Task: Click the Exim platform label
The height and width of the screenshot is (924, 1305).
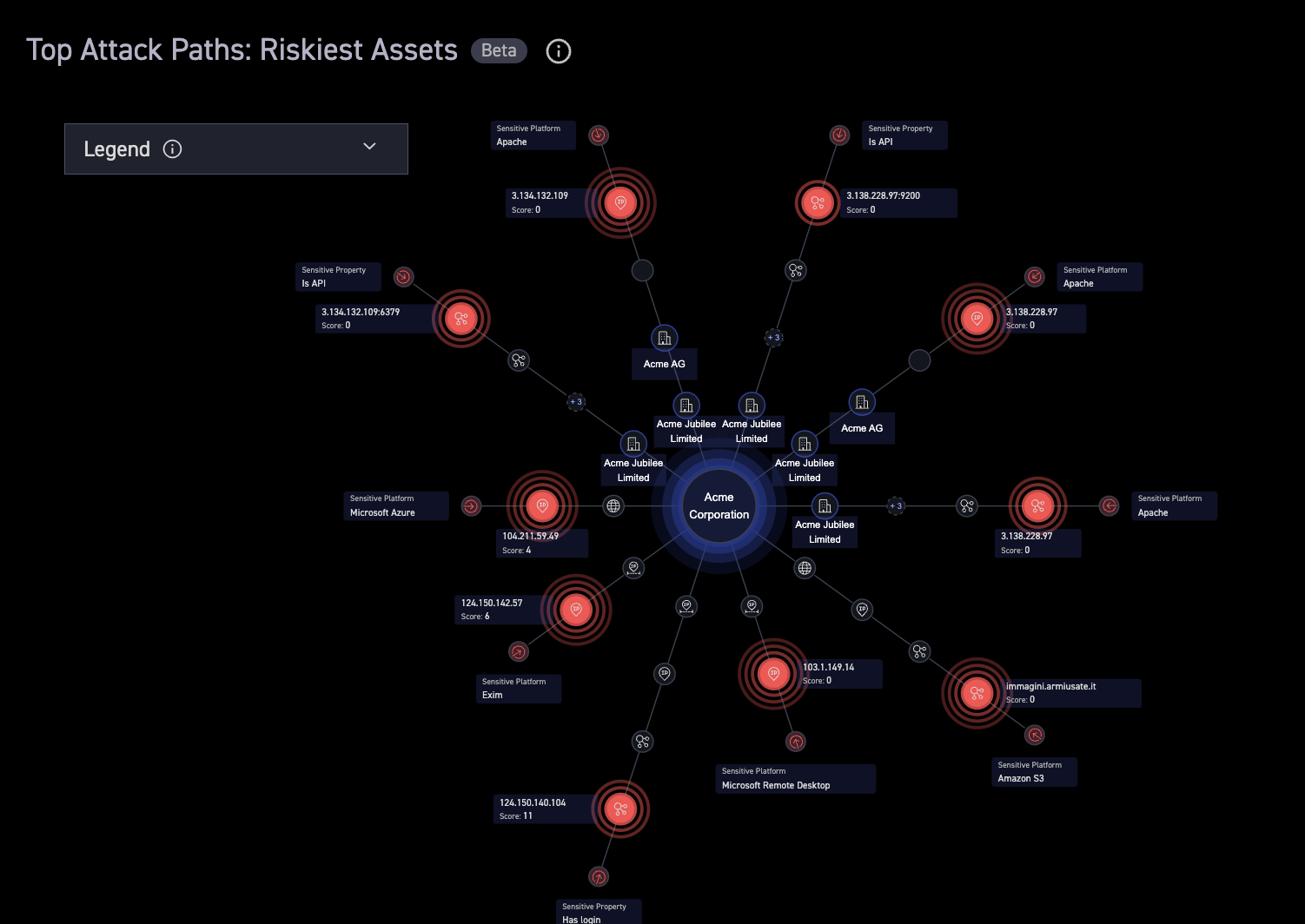Action: tap(518, 689)
